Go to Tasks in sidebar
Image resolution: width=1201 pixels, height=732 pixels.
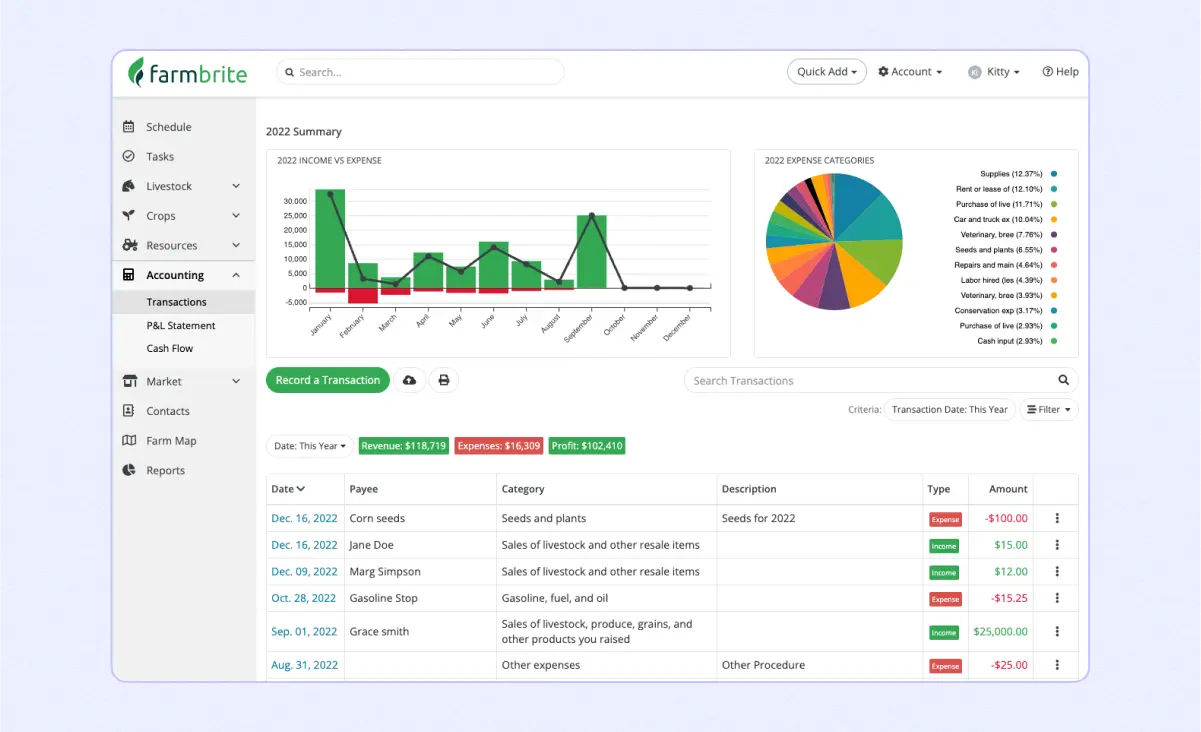pos(160,156)
